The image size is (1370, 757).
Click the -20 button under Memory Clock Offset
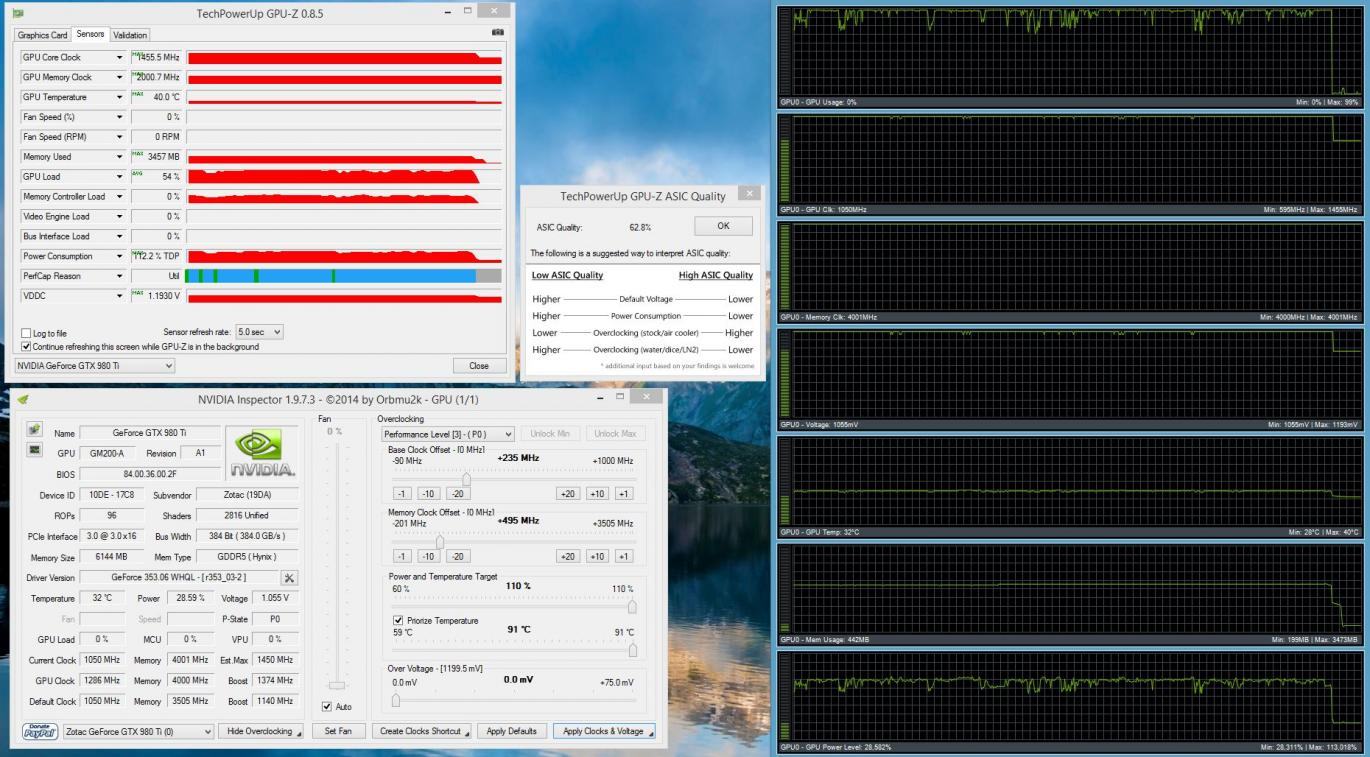point(458,557)
